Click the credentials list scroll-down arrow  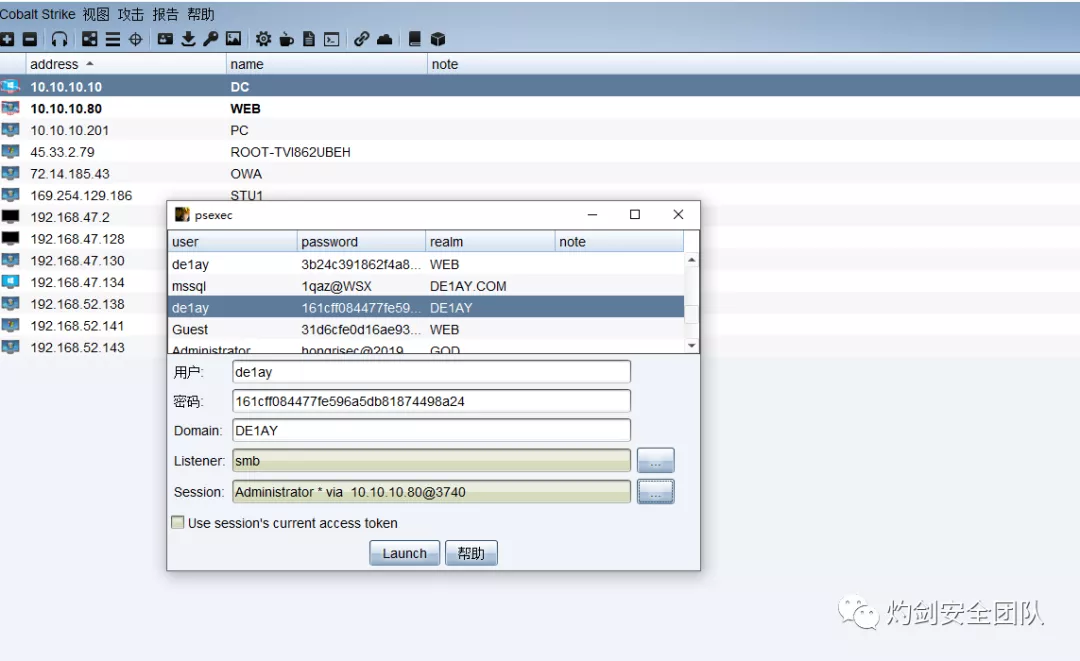tap(692, 346)
